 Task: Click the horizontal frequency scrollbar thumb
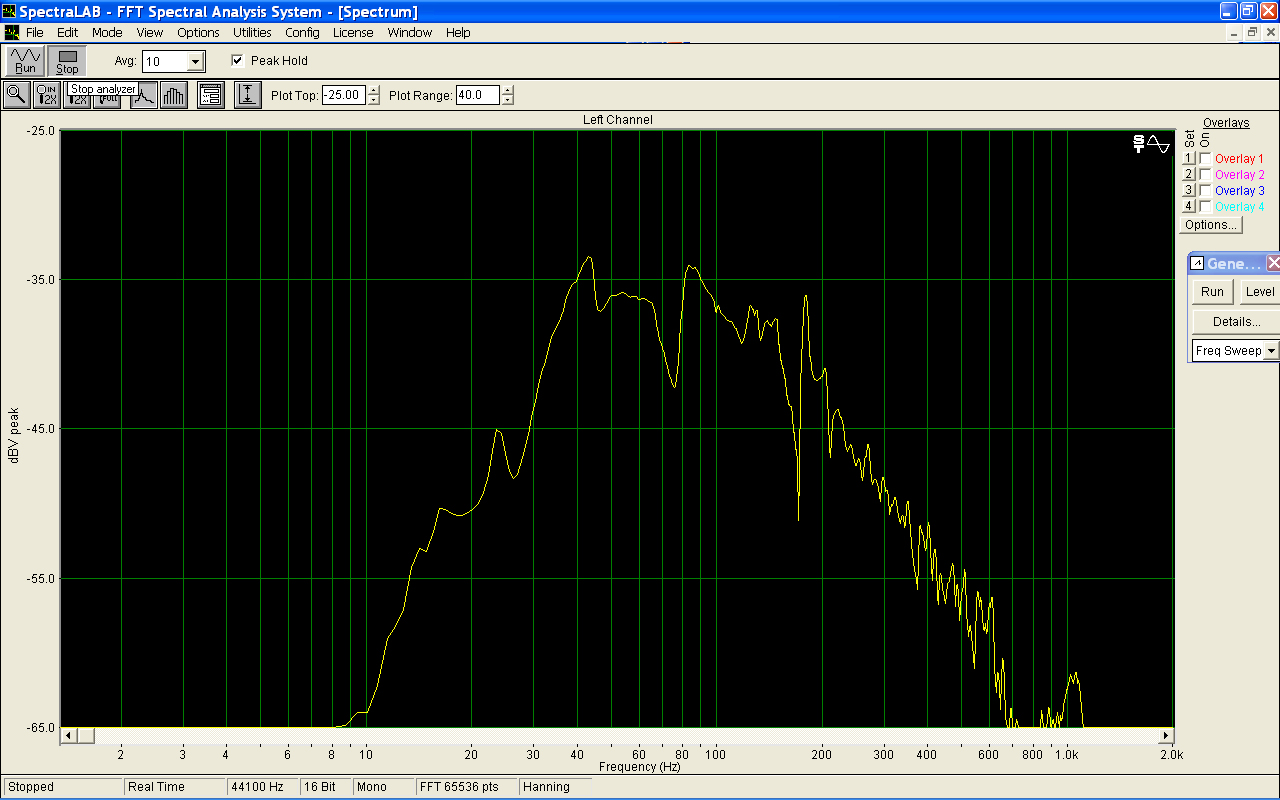click(x=85, y=736)
